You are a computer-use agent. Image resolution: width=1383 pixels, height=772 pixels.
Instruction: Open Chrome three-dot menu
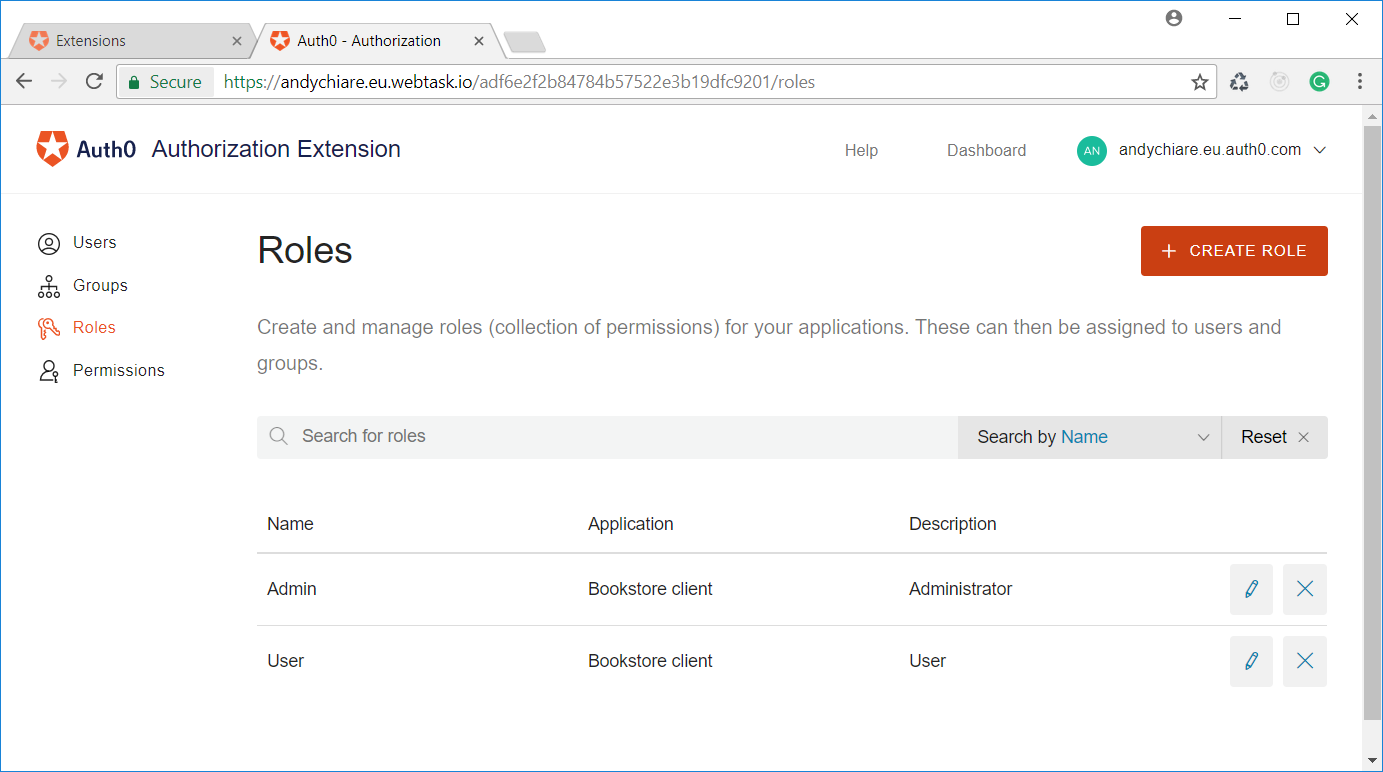pyautogui.click(x=1359, y=82)
